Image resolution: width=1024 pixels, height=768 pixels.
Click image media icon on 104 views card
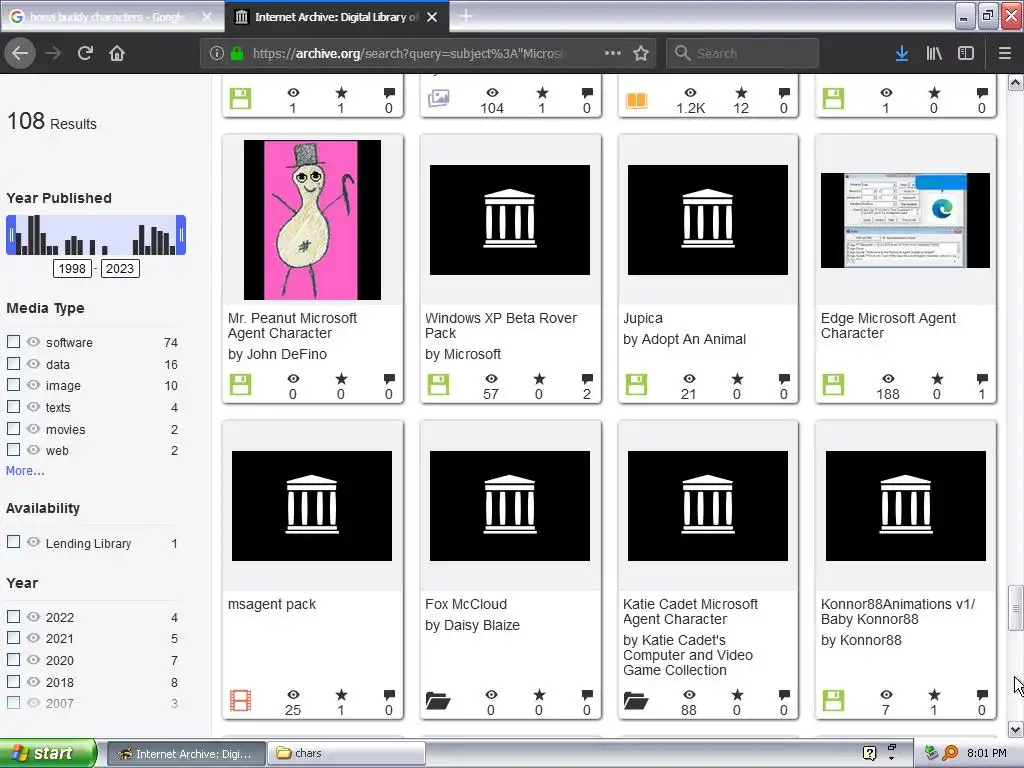(438, 99)
